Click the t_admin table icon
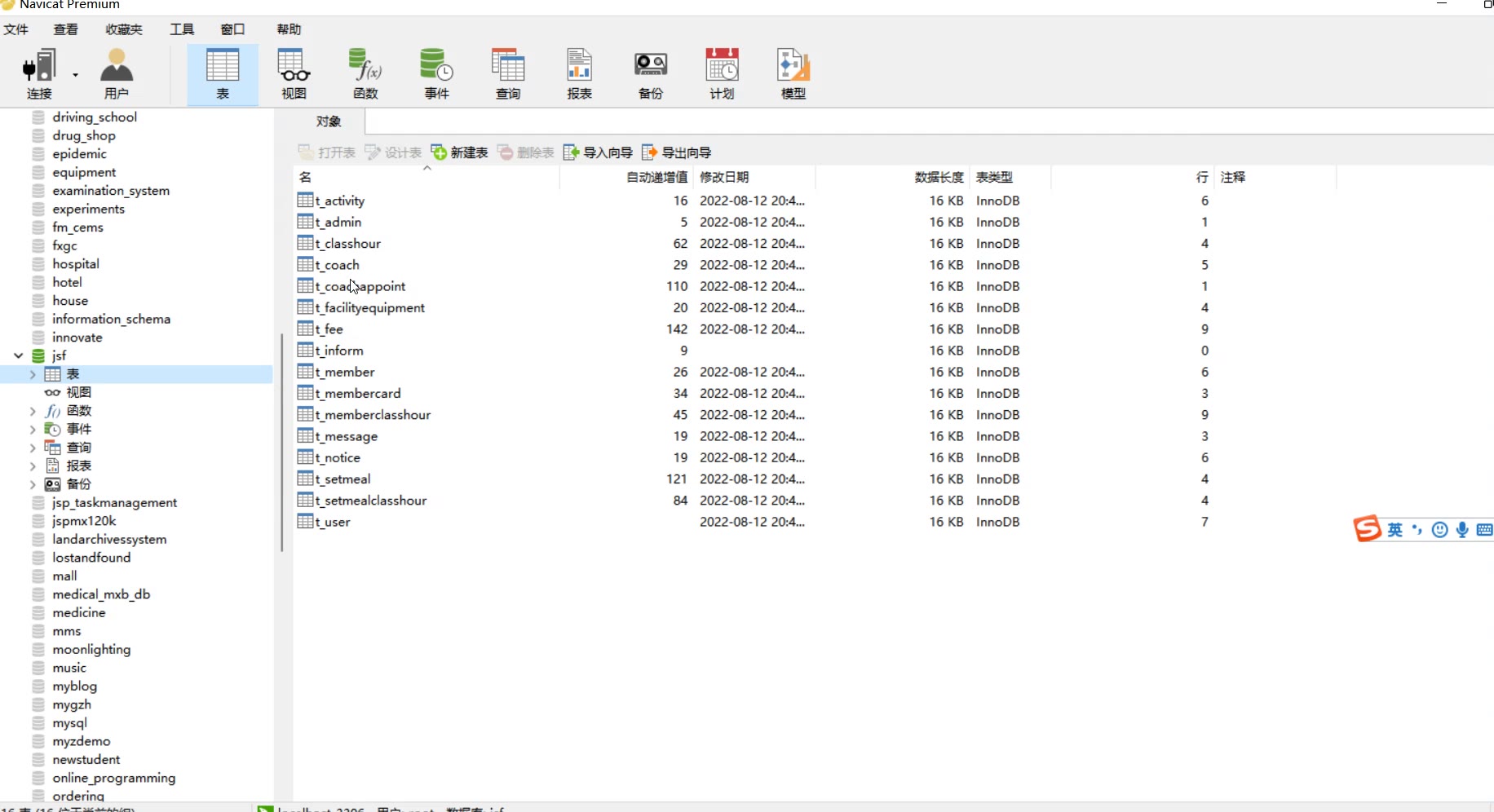Viewport: 1494px width, 812px height. click(x=306, y=222)
